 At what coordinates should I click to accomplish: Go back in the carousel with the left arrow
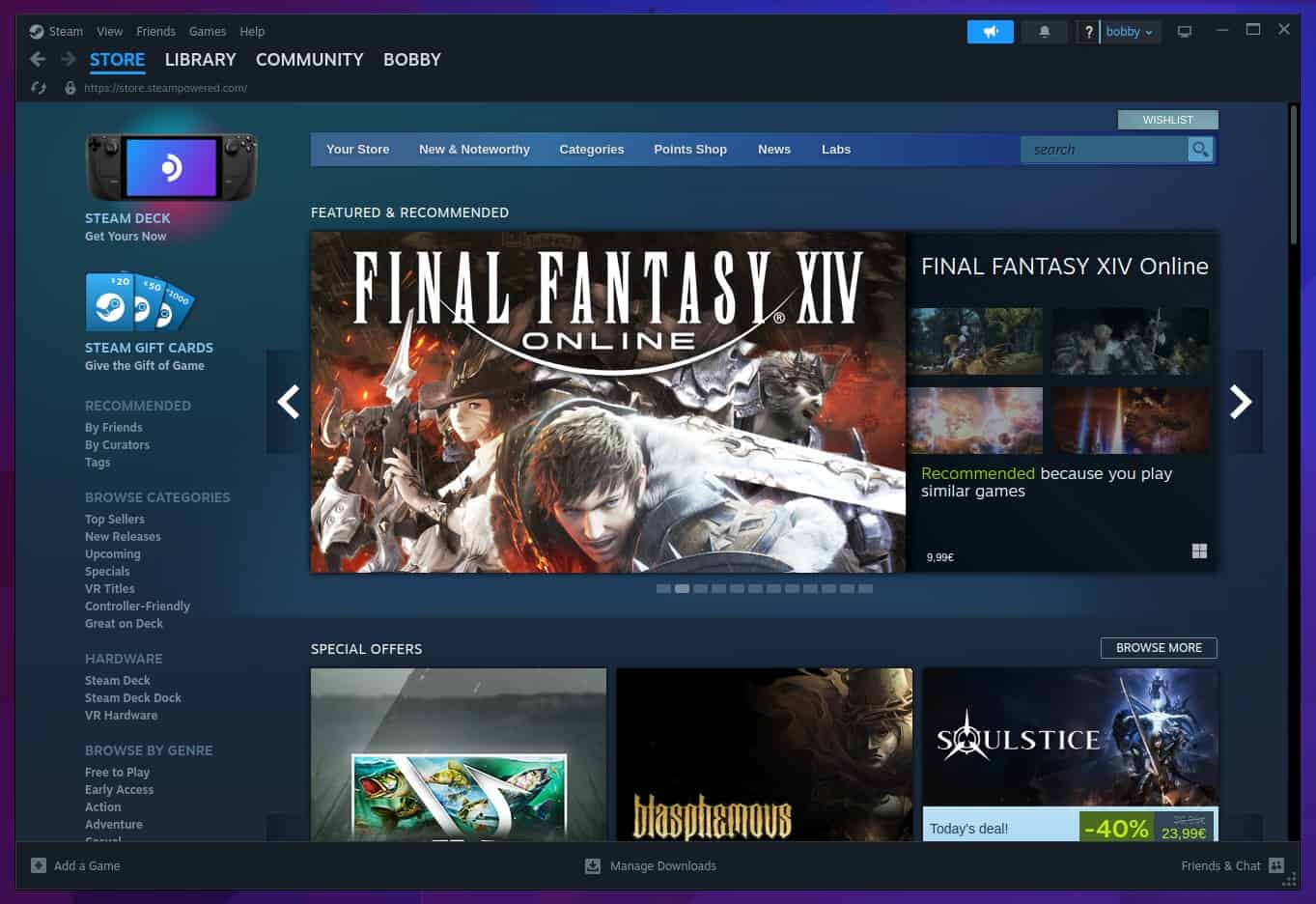pyautogui.click(x=288, y=401)
